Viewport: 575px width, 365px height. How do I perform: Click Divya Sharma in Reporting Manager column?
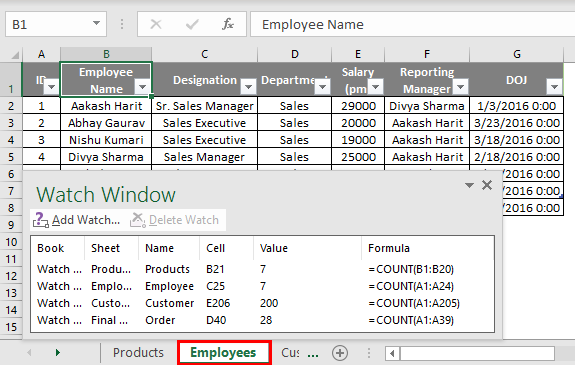point(427,106)
